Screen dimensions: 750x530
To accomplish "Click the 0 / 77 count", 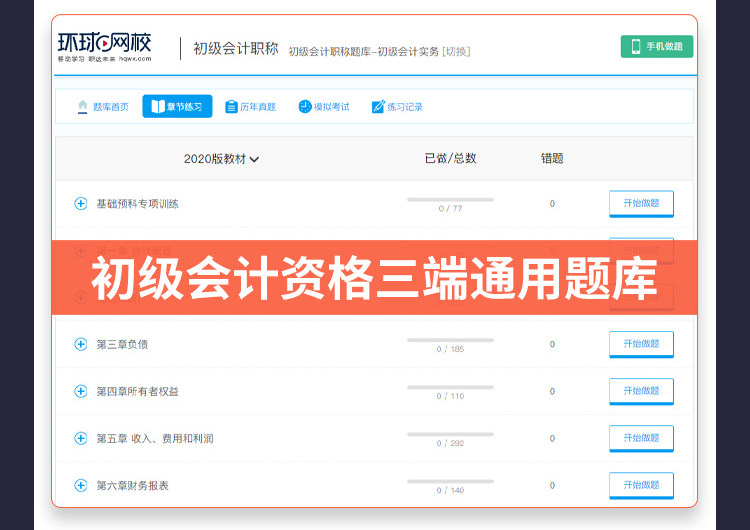I will 450,209.
